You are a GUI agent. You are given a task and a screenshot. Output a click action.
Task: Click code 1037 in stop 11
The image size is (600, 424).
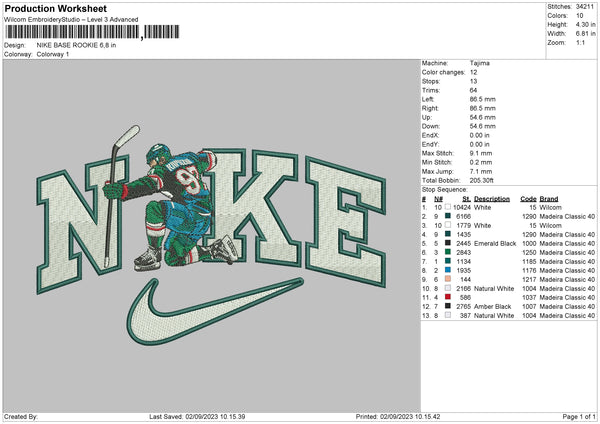529,297
